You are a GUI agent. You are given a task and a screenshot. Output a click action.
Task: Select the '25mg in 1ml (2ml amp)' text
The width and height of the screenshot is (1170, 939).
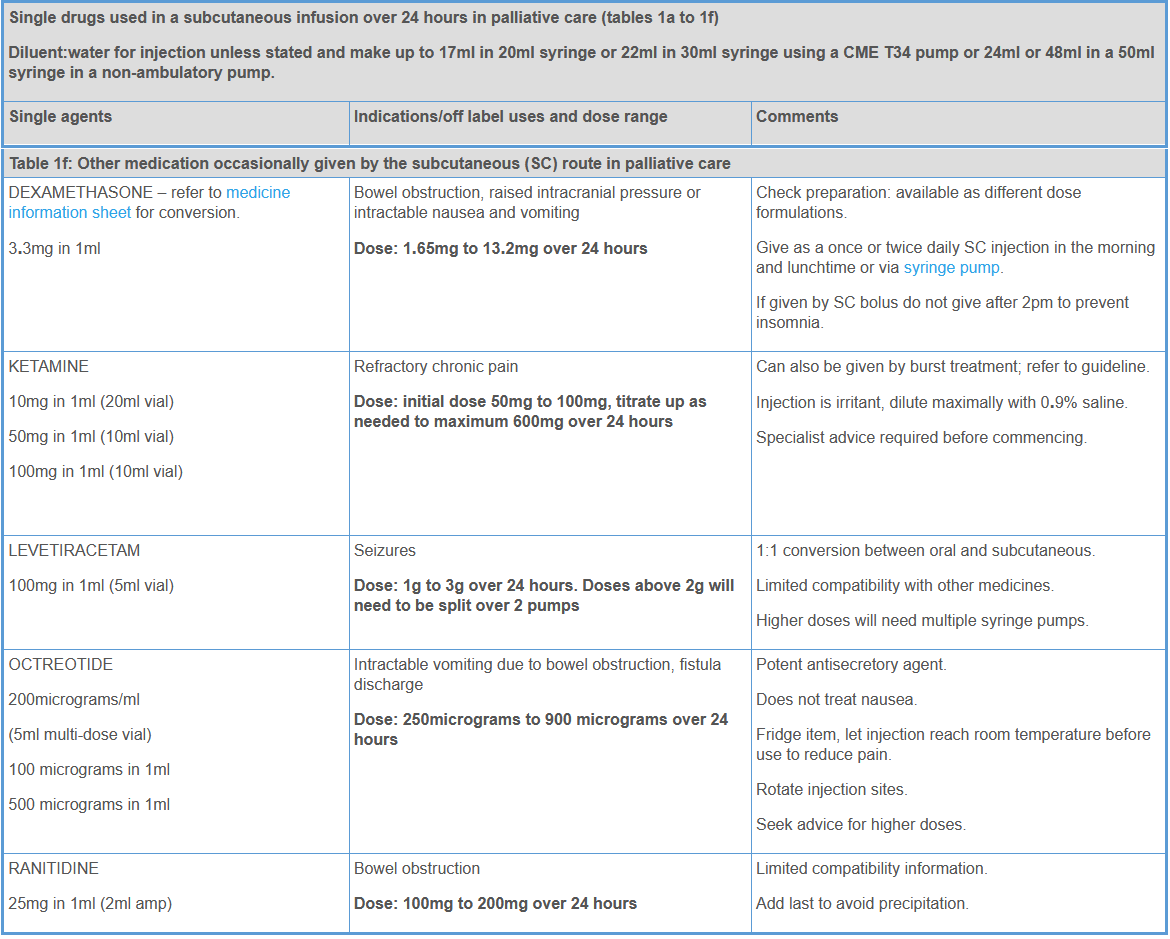coord(90,904)
